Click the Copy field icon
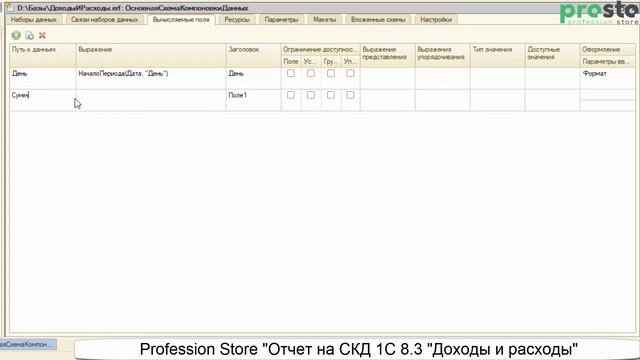 point(29,36)
